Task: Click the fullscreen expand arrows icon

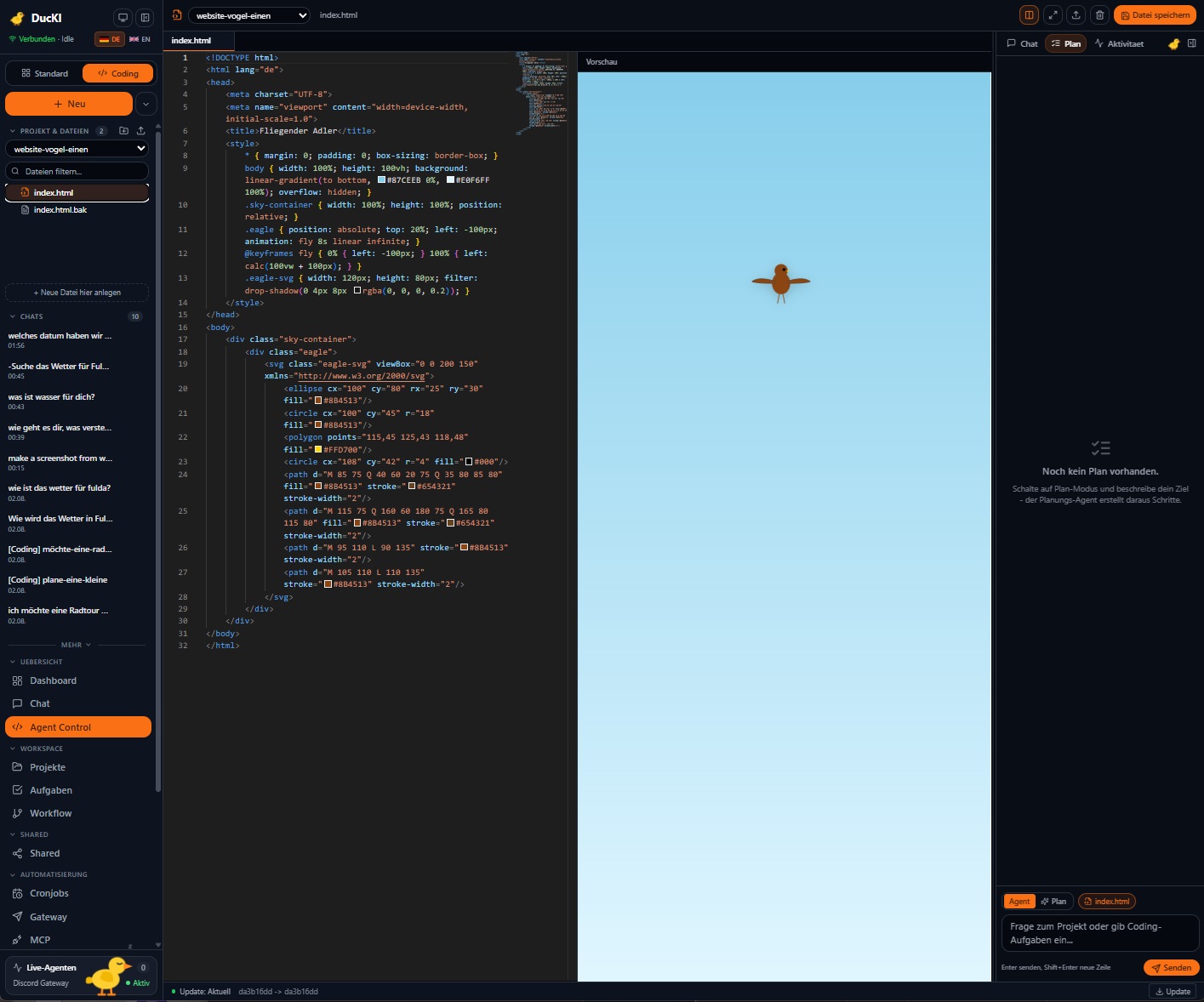Action: [x=1053, y=14]
